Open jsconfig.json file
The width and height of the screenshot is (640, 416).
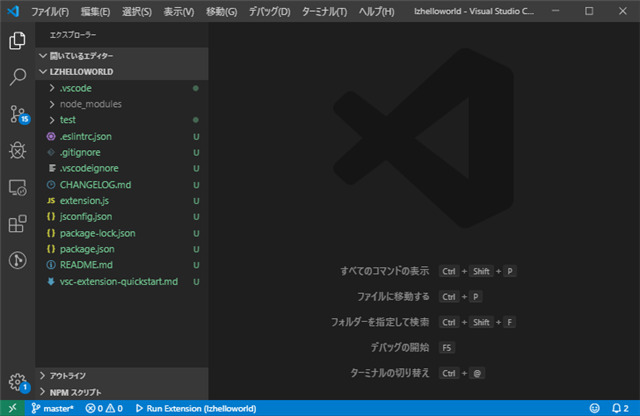(x=122, y=216)
